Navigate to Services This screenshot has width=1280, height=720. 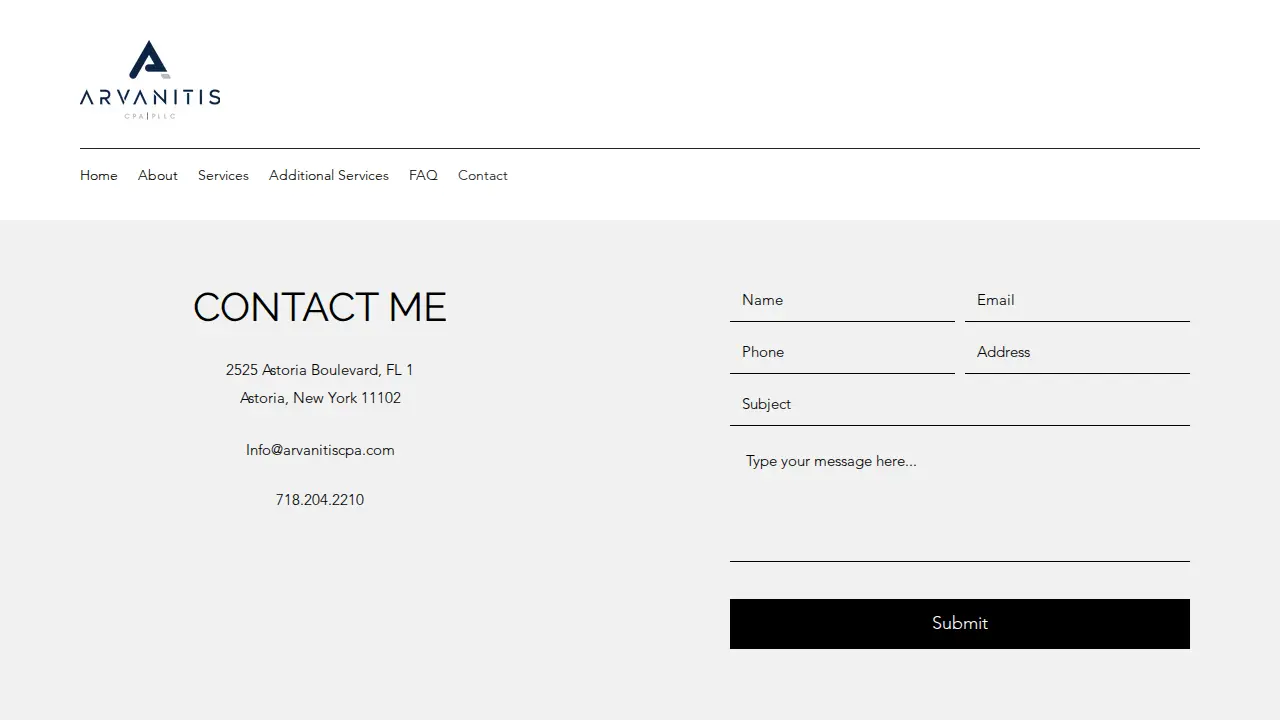pyautogui.click(x=223, y=175)
